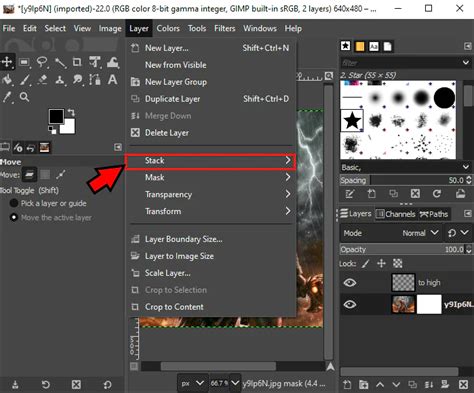Refresh the brushes list
Viewport: 474px width, 393px height.
(437, 194)
